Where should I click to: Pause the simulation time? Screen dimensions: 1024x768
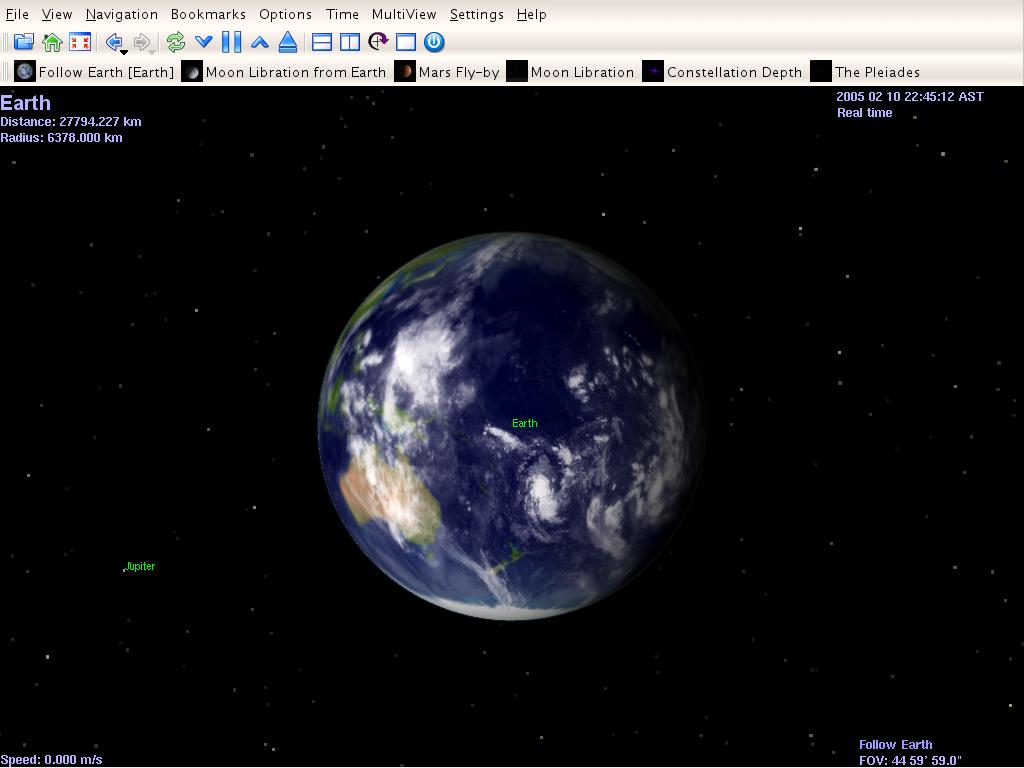tap(231, 42)
